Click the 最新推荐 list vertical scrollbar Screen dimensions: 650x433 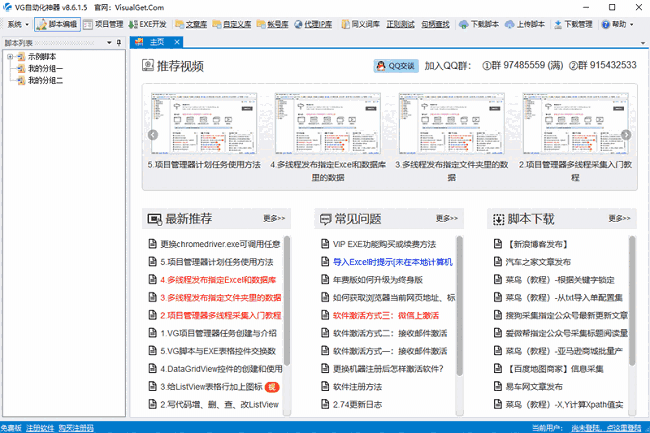[x=287, y=320]
